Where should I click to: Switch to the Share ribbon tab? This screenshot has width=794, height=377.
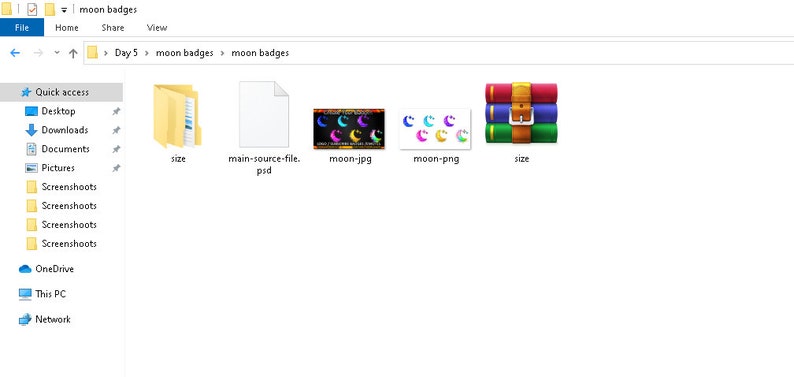(x=112, y=28)
